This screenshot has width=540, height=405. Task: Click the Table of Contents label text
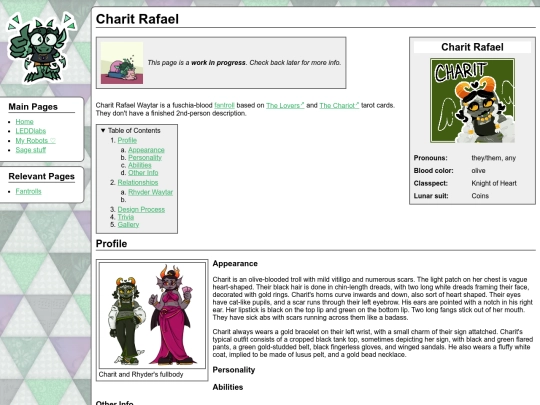point(134,131)
